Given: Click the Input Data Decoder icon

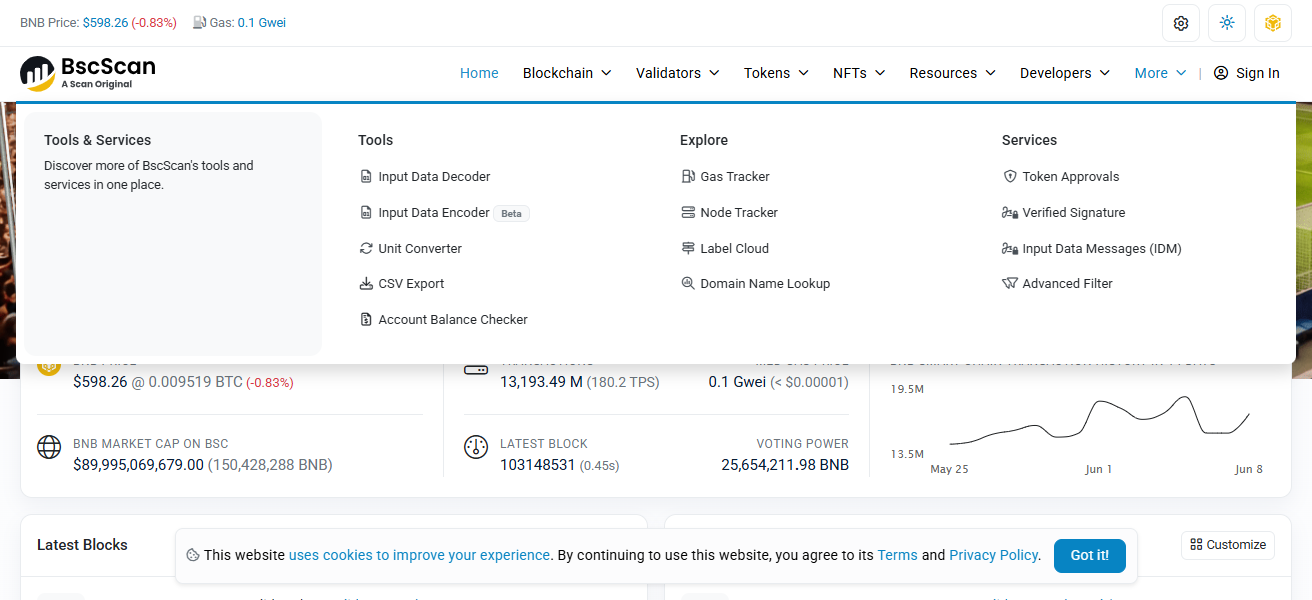Looking at the screenshot, I should [366, 177].
